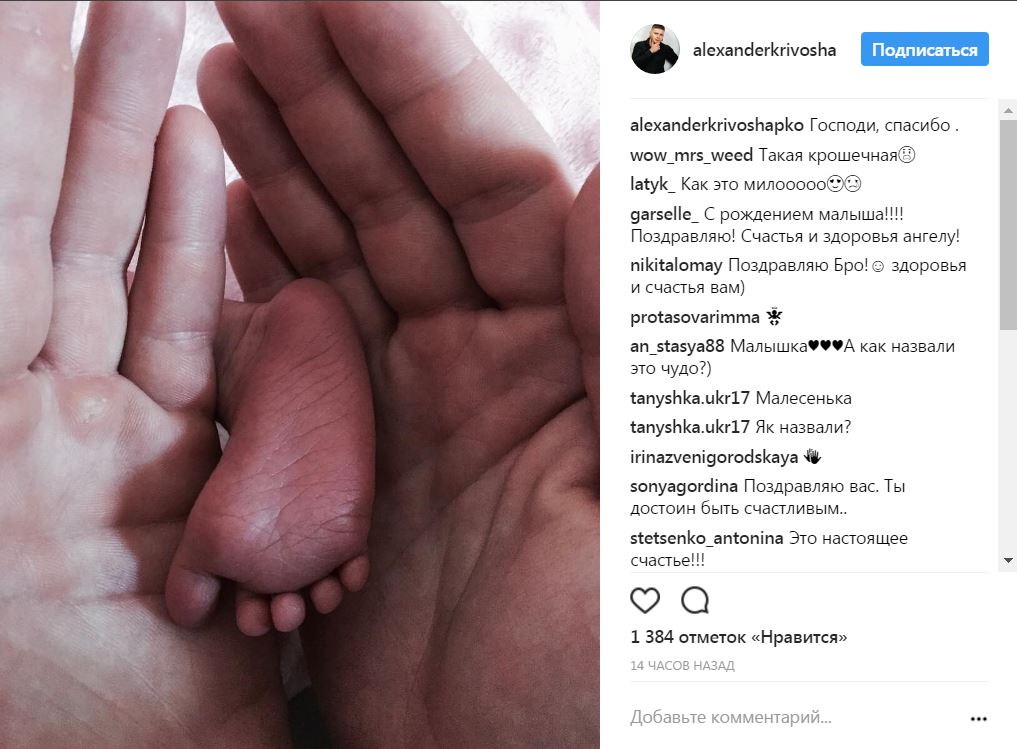Viewport: 1017px width, 749px height.
Task: Click the comments scrollbar thumb
Action: pos(1008,224)
